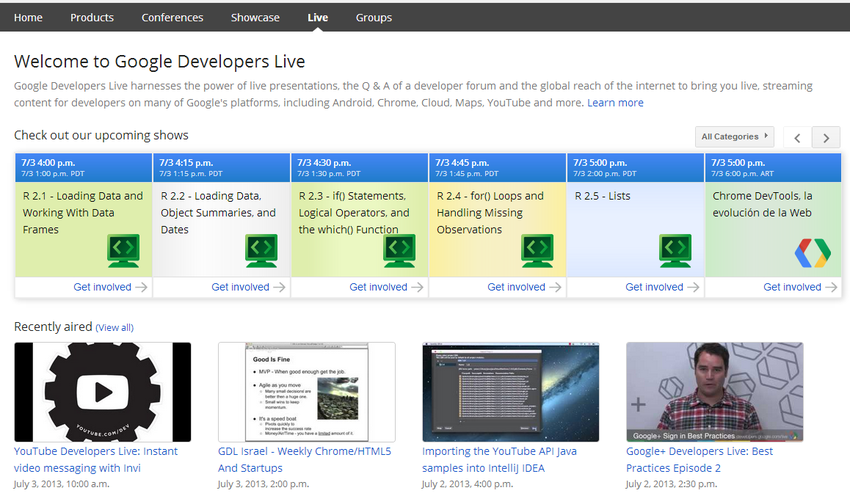The image size is (850, 496).
Task: Click the green monitor icon on R 2.2 card
Action: (x=261, y=251)
